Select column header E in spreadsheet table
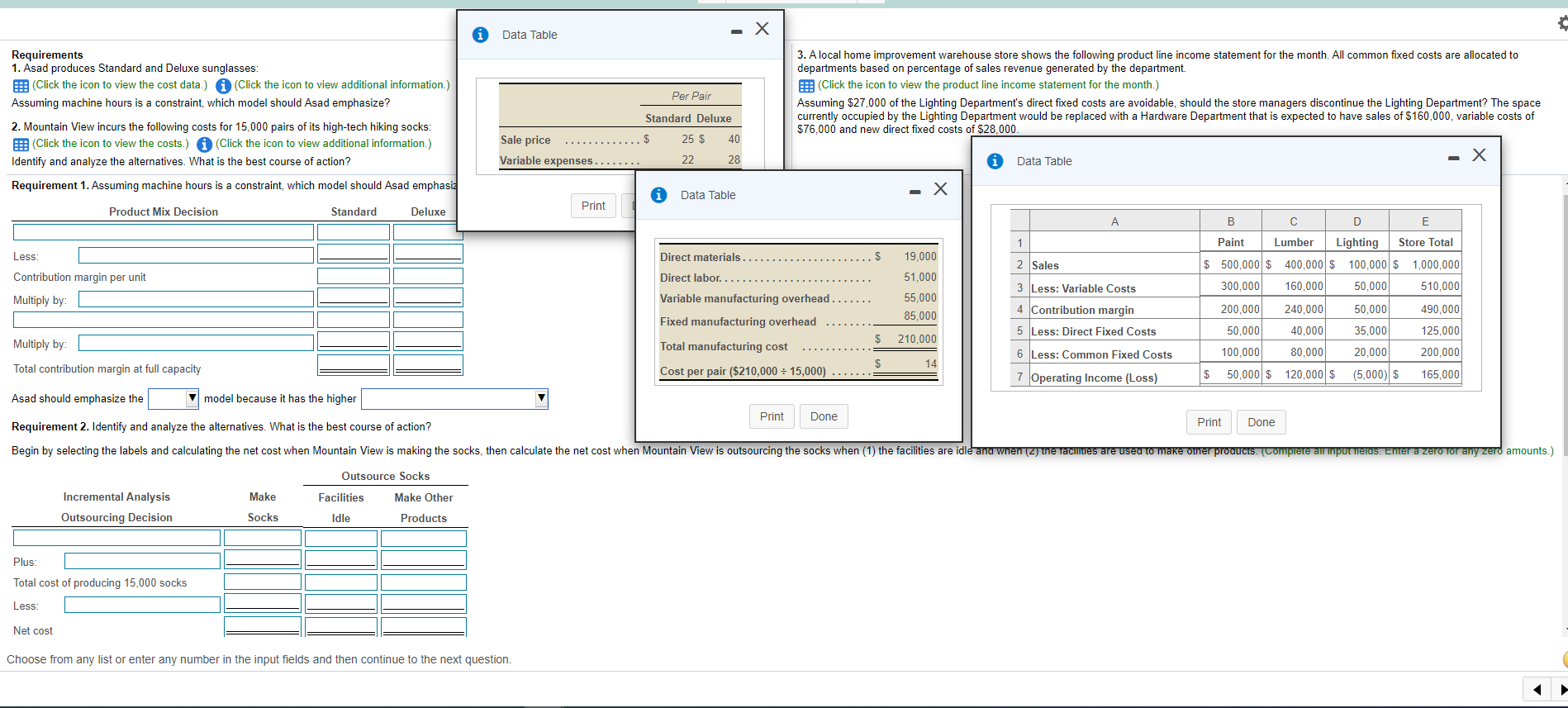The height and width of the screenshot is (708, 1568). click(x=1425, y=221)
